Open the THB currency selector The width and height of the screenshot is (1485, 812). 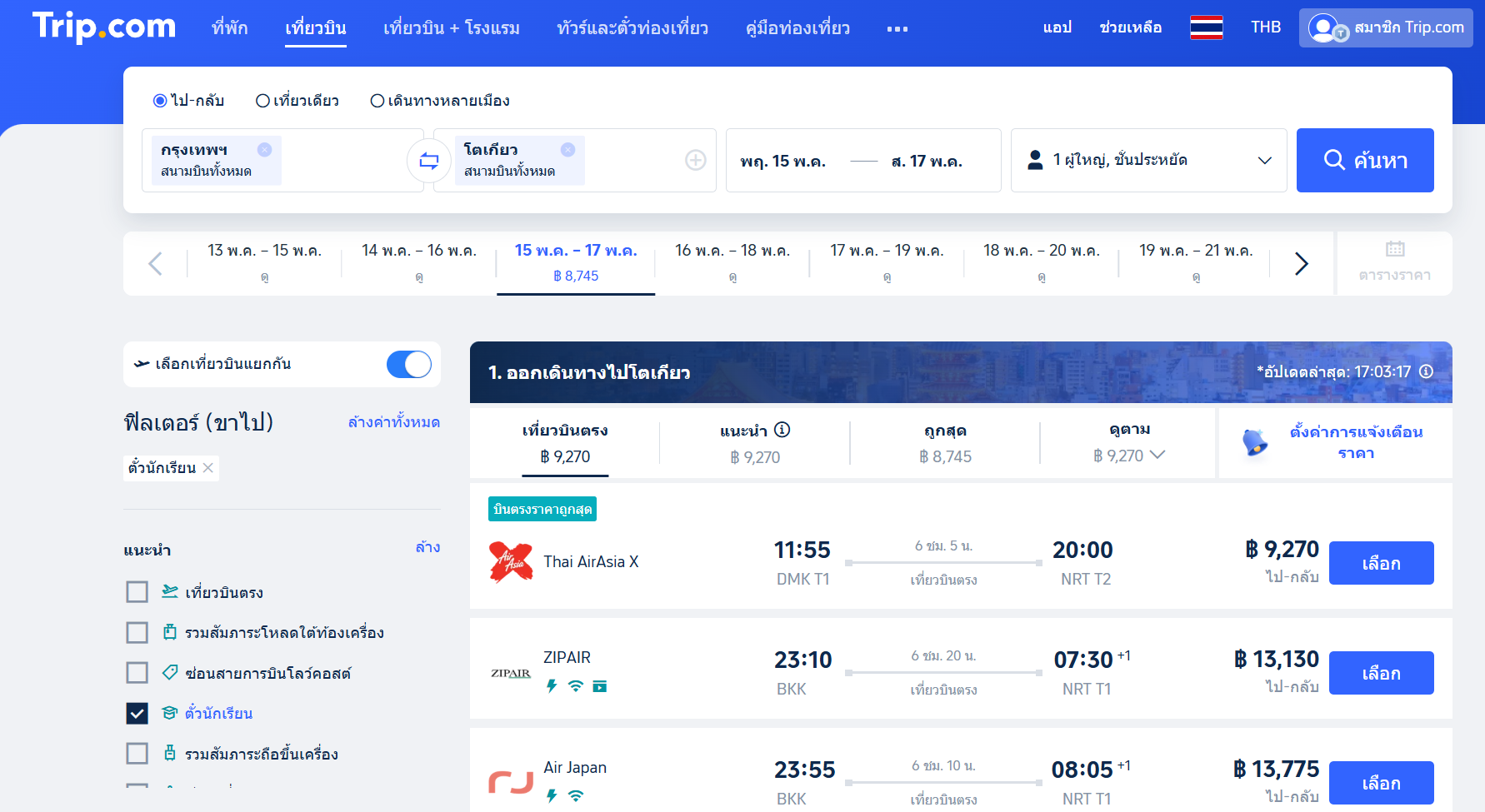pos(1266,27)
